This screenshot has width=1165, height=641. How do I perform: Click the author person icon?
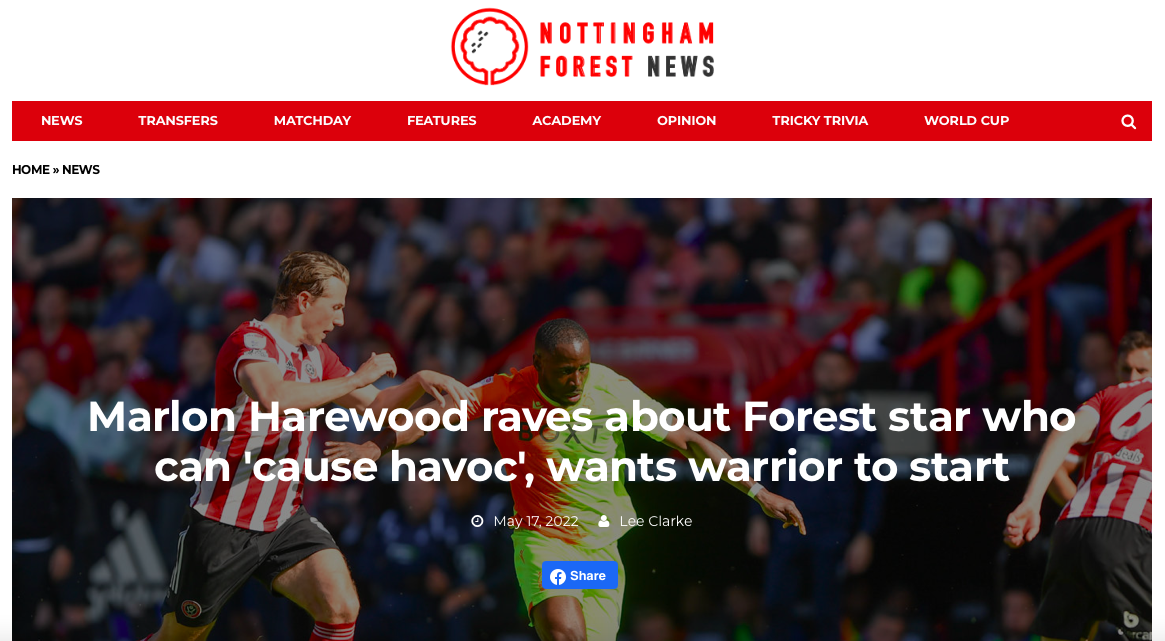(604, 521)
